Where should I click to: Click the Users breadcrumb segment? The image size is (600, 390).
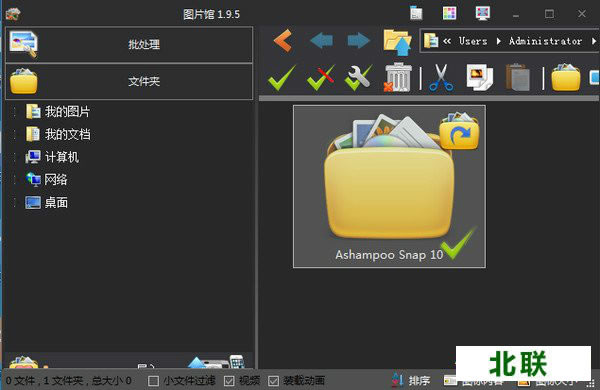[x=473, y=41]
